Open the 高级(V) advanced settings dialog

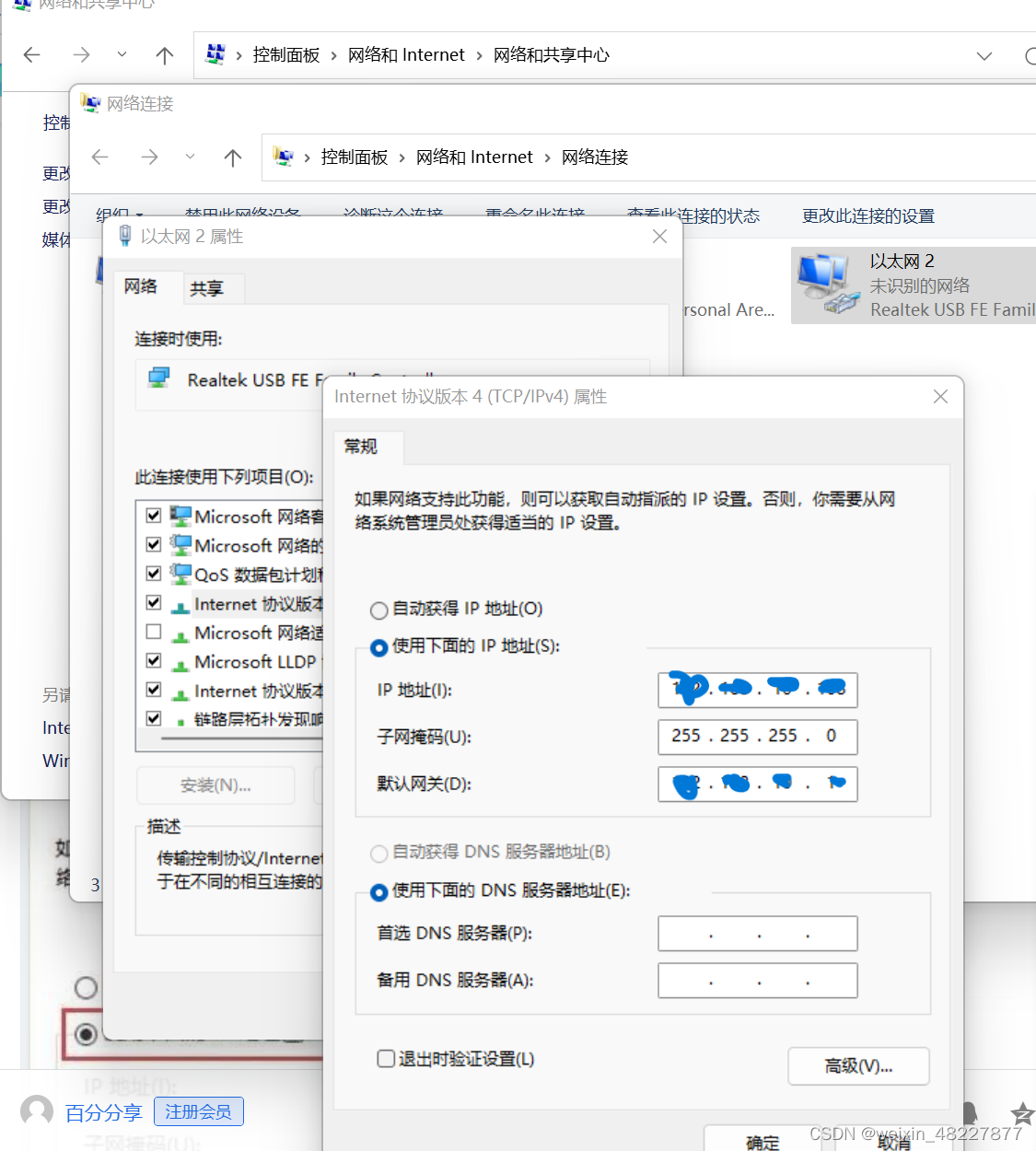[x=857, y=1065]
